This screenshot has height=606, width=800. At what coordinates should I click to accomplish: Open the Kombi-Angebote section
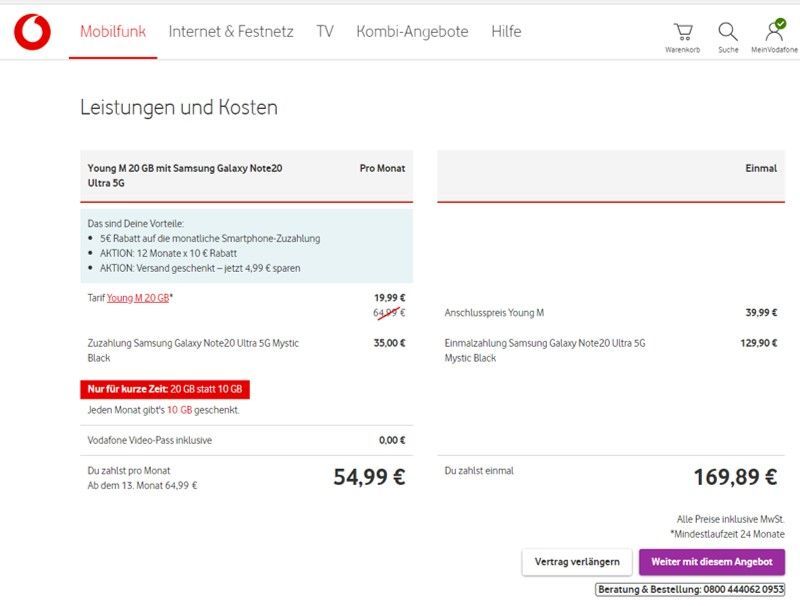point(412,31)
